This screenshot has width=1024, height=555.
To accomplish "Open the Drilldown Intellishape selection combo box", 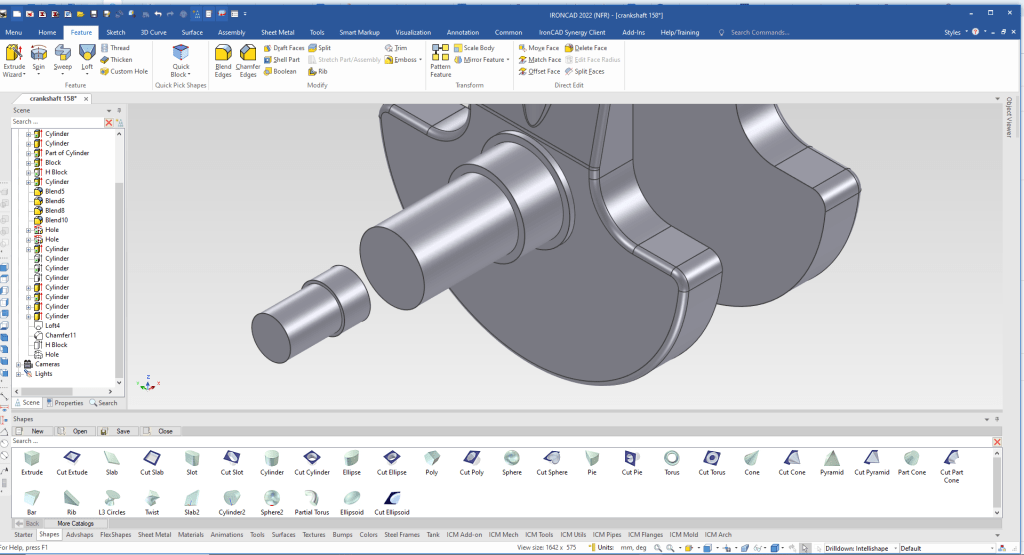I will (857, 548).
